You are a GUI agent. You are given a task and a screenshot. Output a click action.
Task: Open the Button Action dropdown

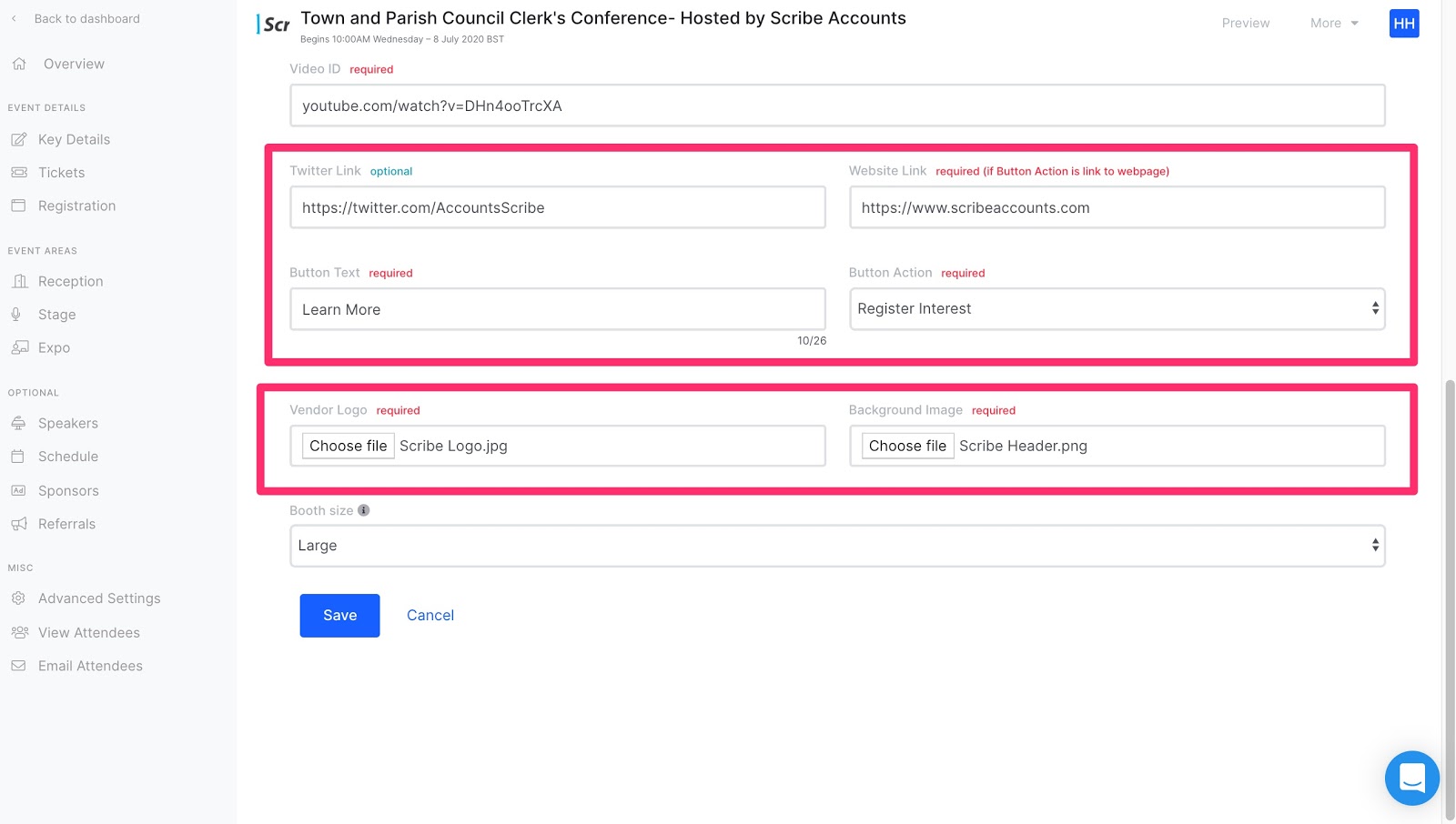(x=1117, y=309)
